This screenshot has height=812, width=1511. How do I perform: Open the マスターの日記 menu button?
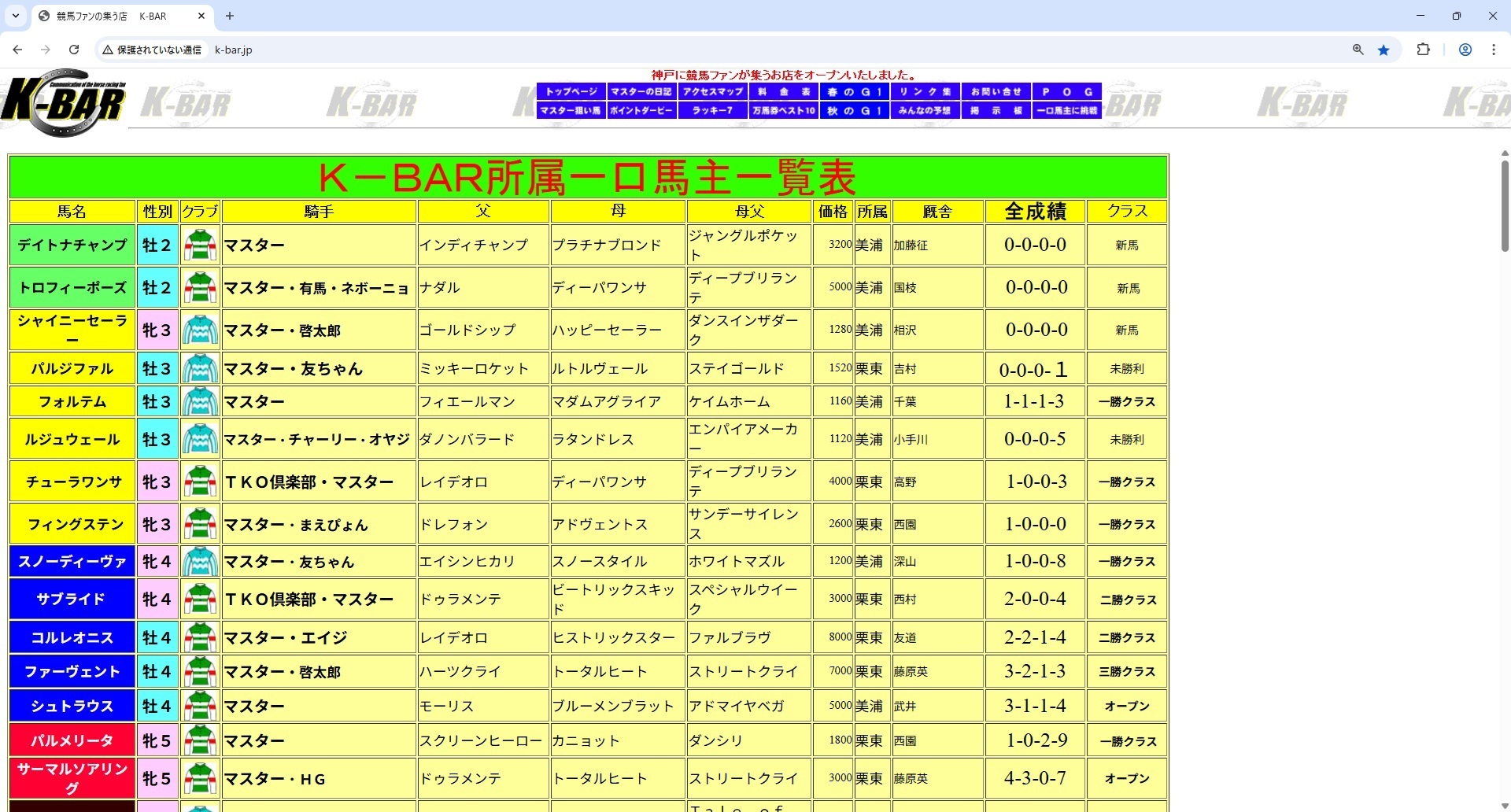(641, 92)
